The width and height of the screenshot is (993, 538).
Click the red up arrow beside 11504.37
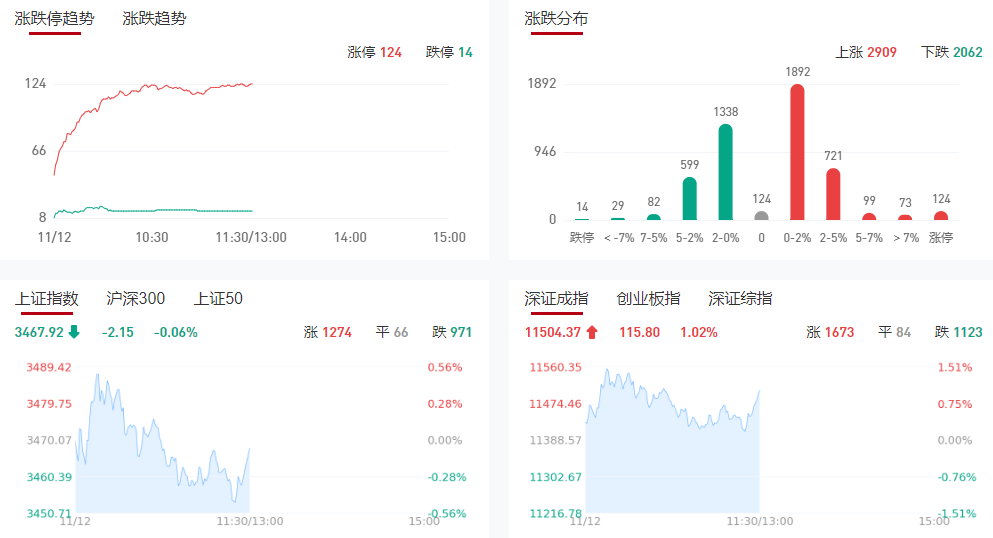point(592,332)
